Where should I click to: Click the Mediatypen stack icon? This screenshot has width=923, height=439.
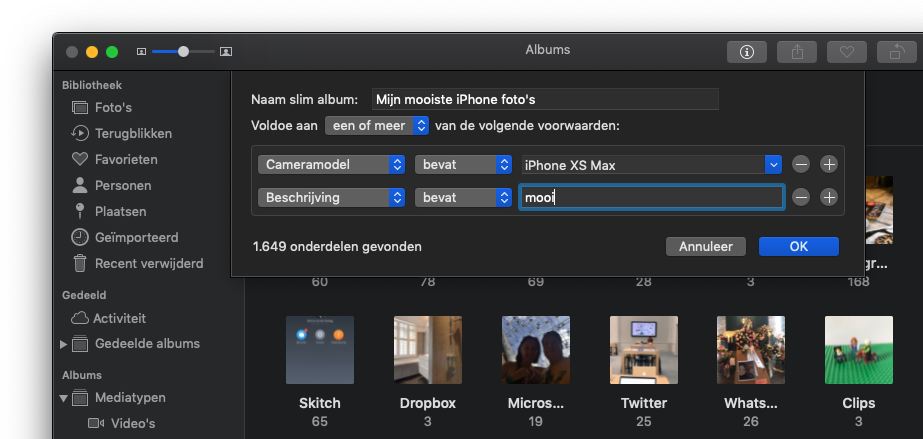pos(79,398)
